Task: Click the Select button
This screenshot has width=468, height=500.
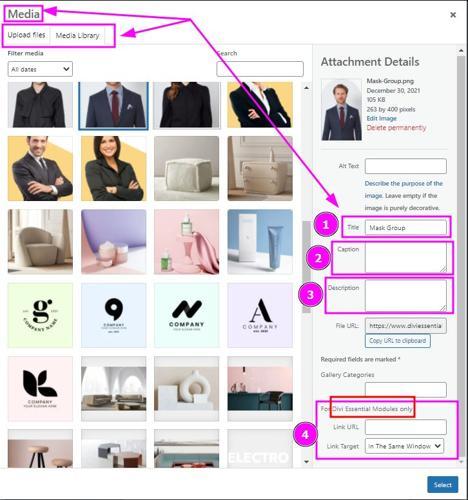Action: click(x=442, y=485)
